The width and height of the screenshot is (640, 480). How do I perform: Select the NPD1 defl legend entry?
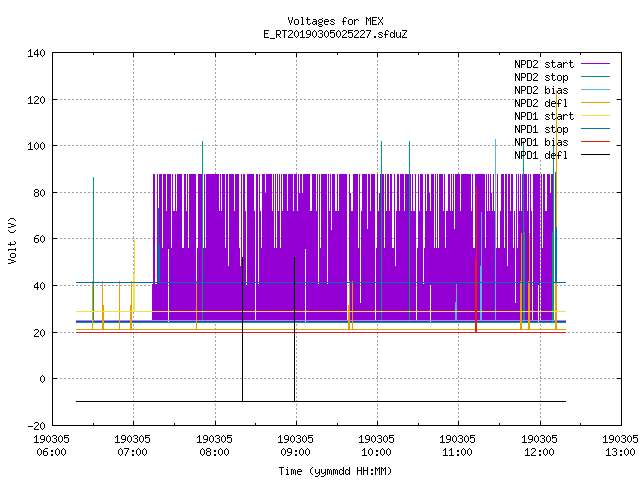(541, 156)
